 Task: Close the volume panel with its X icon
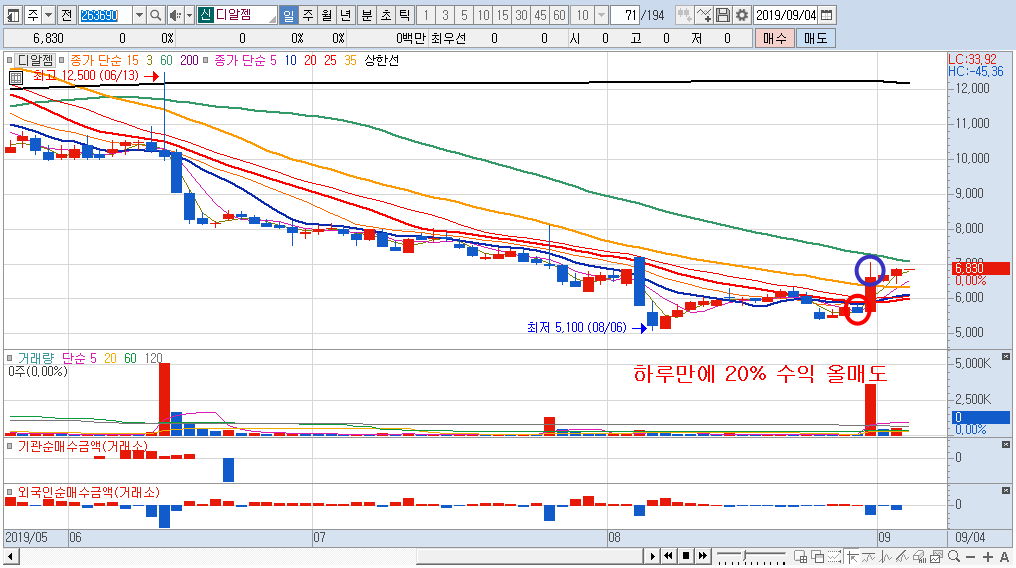1006,357
